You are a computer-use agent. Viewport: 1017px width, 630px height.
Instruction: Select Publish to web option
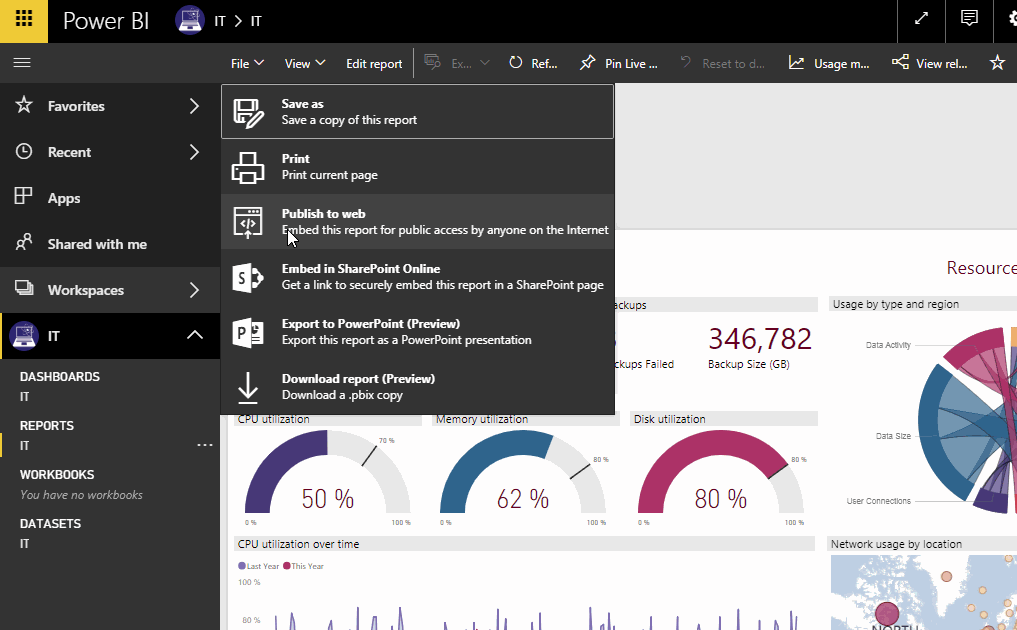[x=417, y=222]
